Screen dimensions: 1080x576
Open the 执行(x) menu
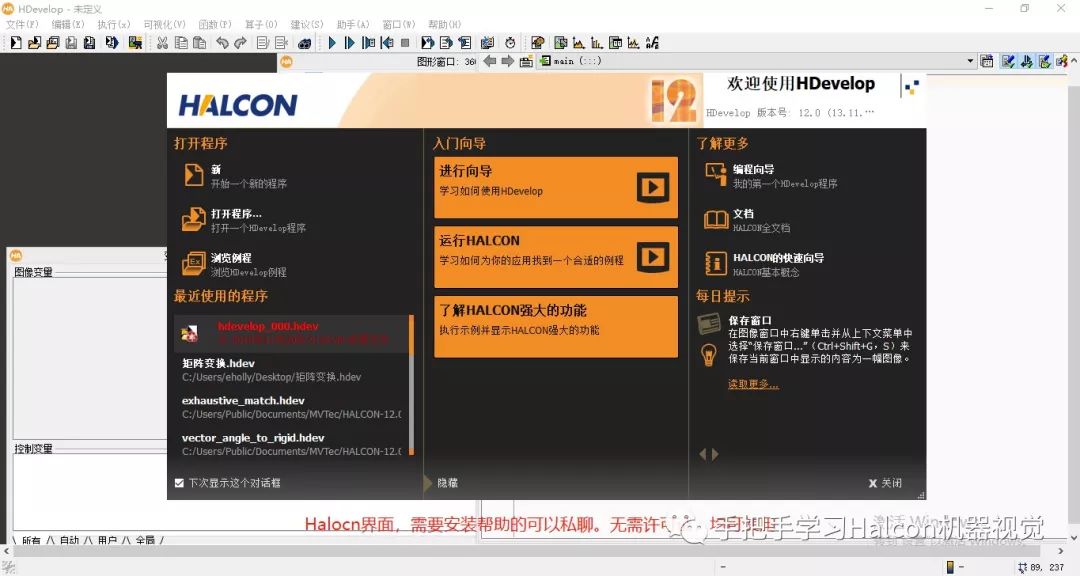pos(114,24)
